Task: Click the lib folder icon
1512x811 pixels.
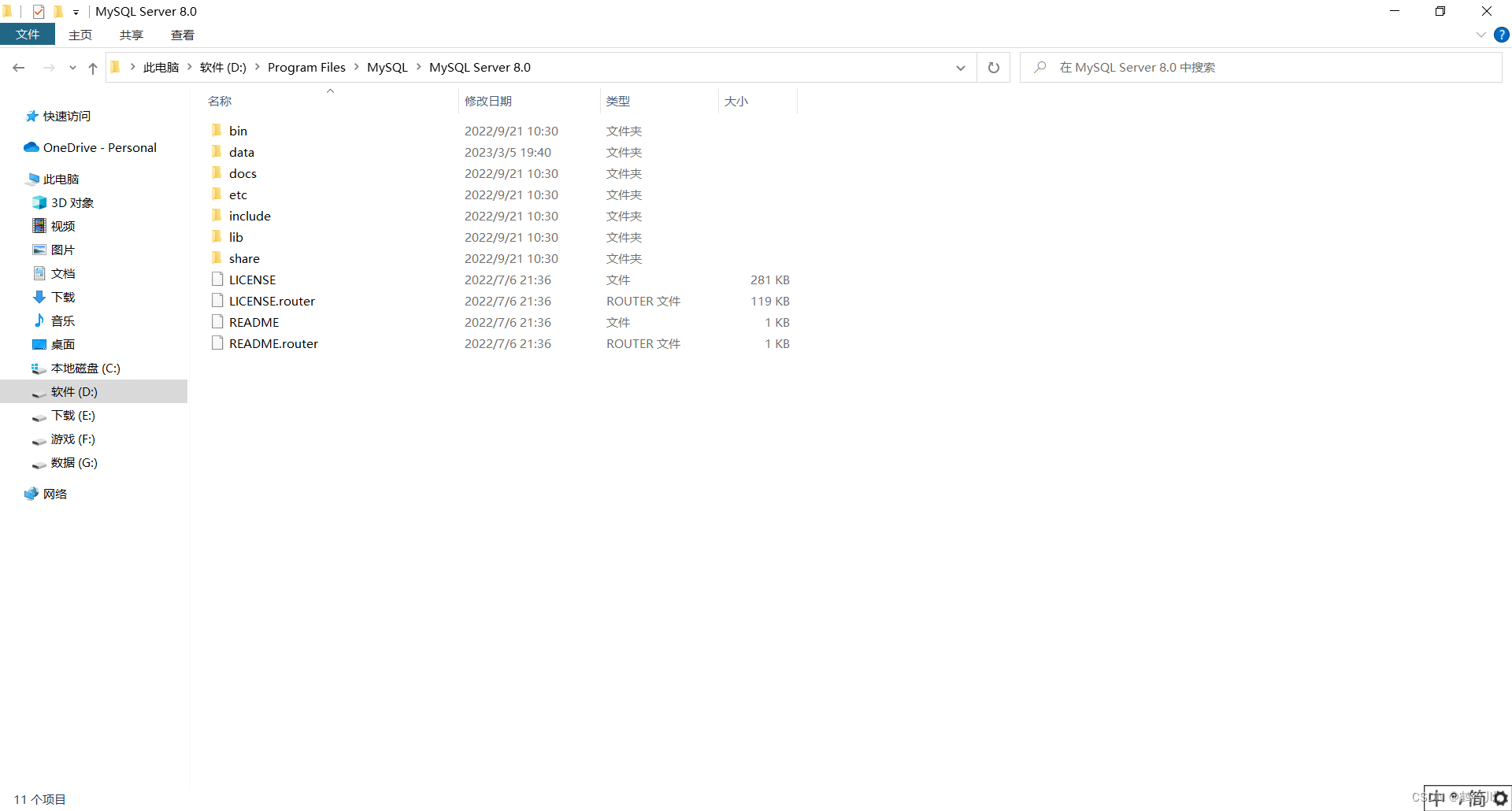Action: 217,236
